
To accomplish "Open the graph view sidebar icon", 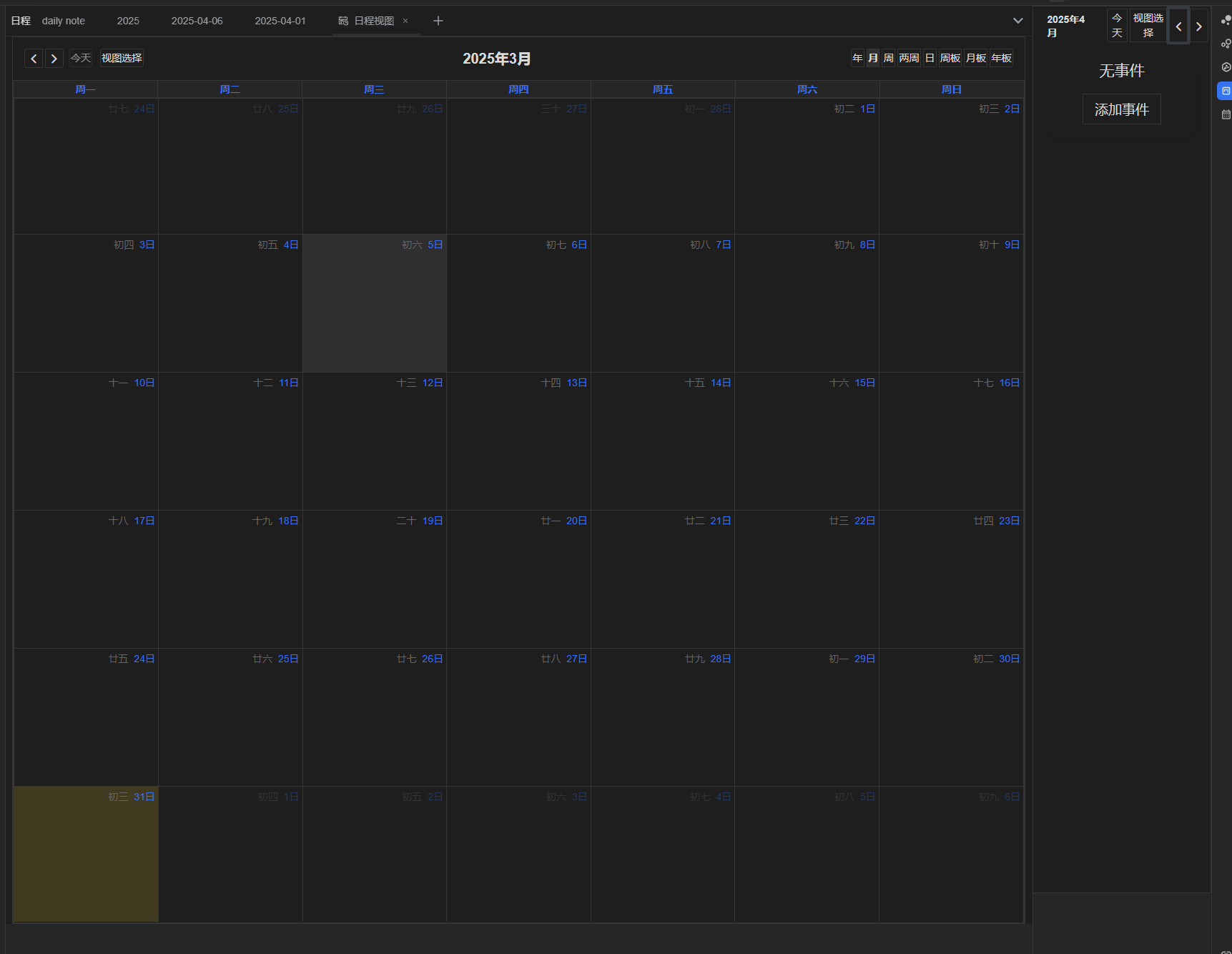I will [x=1226, y=44].
